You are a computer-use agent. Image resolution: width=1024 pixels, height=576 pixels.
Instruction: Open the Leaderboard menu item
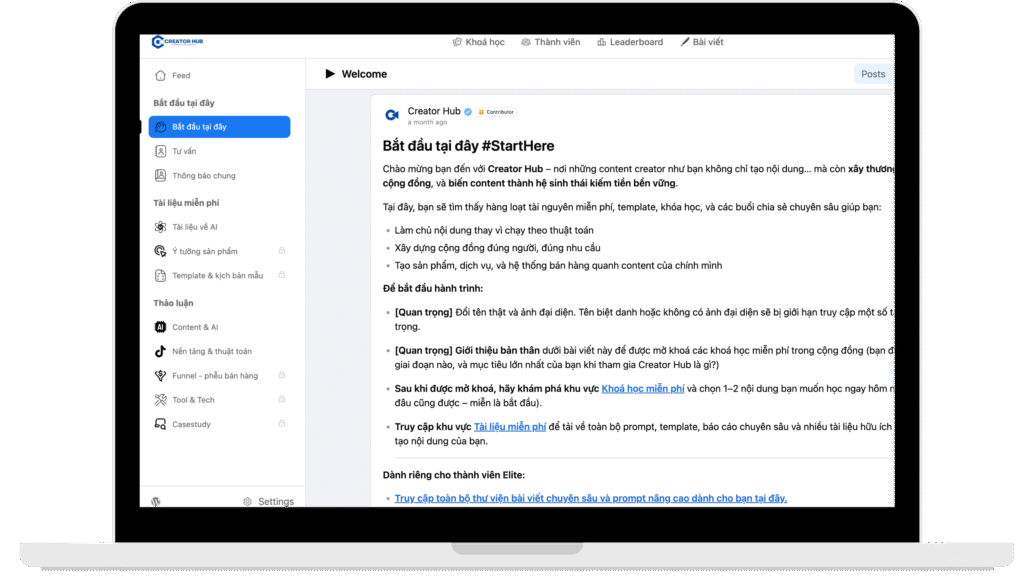coord(630,42)
